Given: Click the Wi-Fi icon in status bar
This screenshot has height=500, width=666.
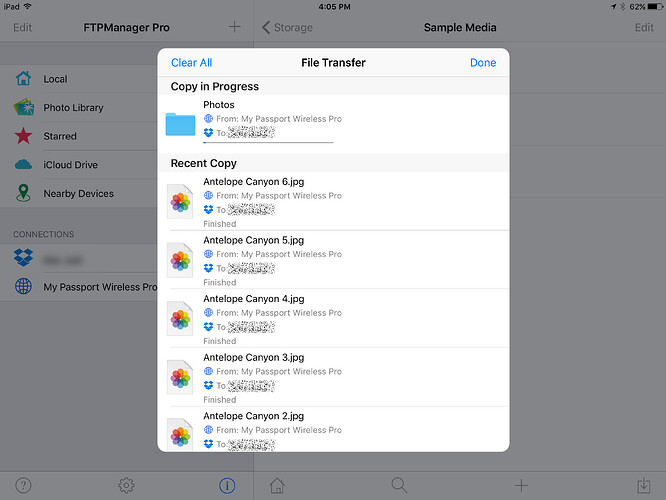Looking at the screenshot, I should click(28, 6).
